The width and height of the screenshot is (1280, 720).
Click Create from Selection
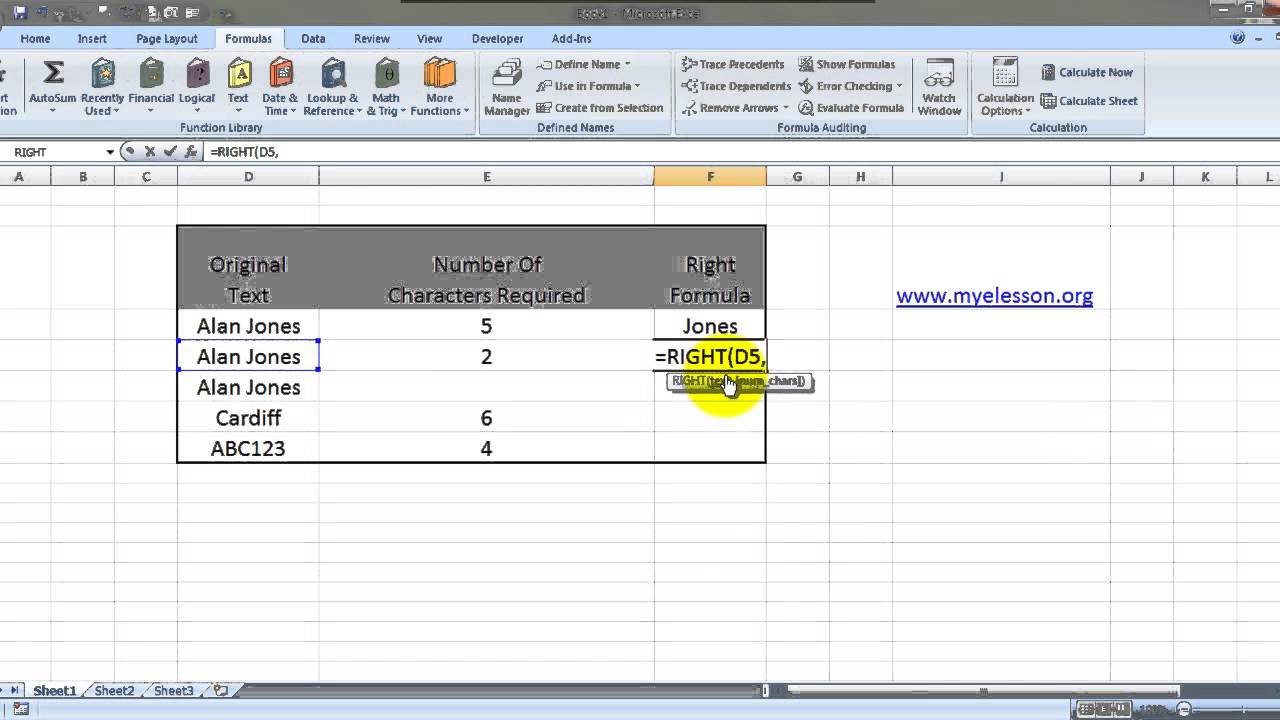tap(600, 108)
